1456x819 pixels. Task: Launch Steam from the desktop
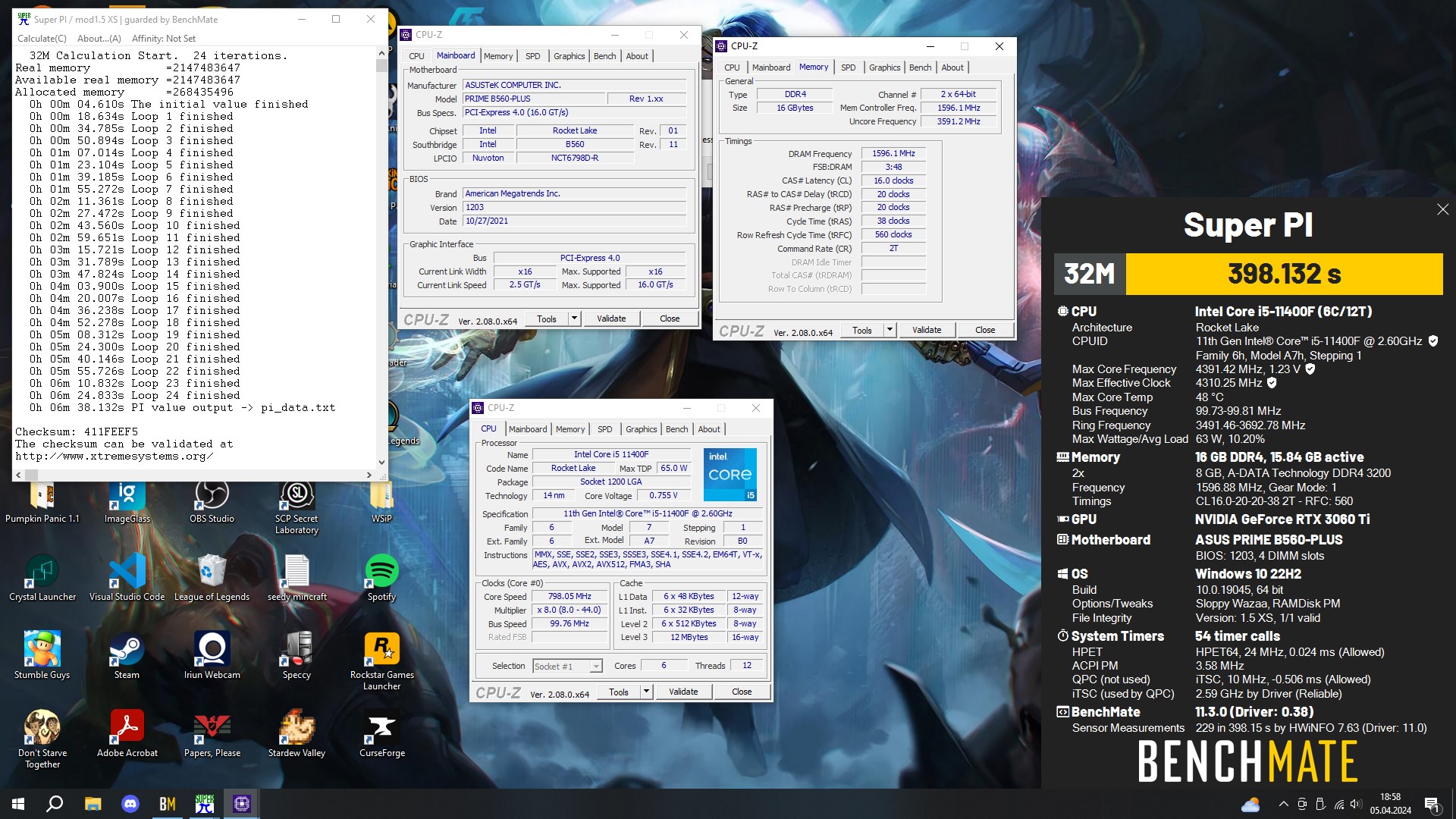[x=127, y=656]
